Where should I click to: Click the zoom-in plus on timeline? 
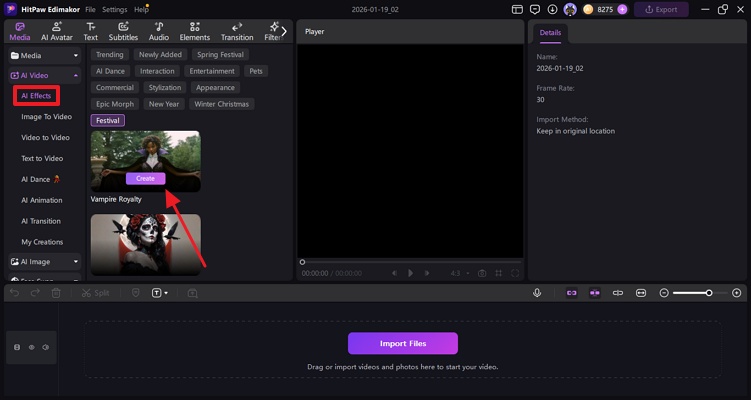[737, 293]
